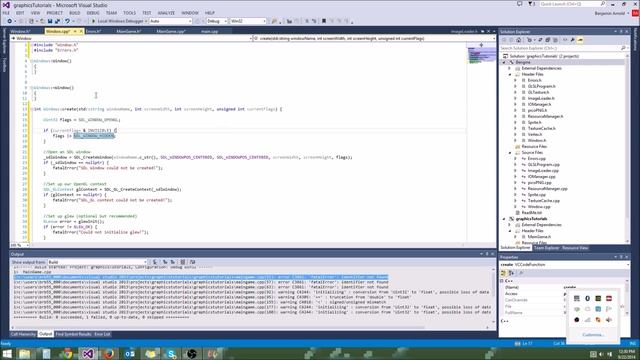Close the Window.cpp editor tab
The width and height of the screenshot is (640, 360).
pyautogui.click(x=81, y=31)
